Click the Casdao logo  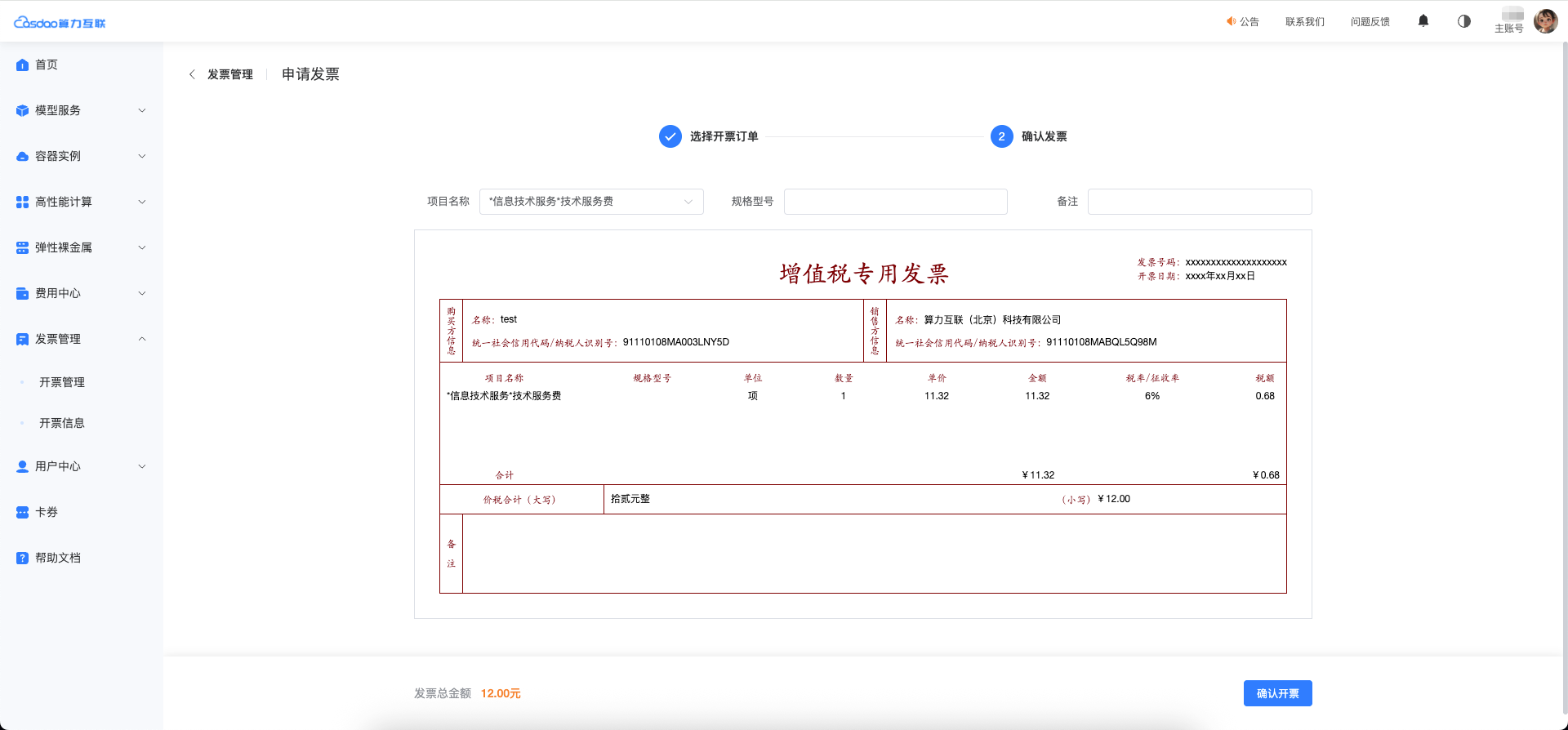click(x=60, y=23)
